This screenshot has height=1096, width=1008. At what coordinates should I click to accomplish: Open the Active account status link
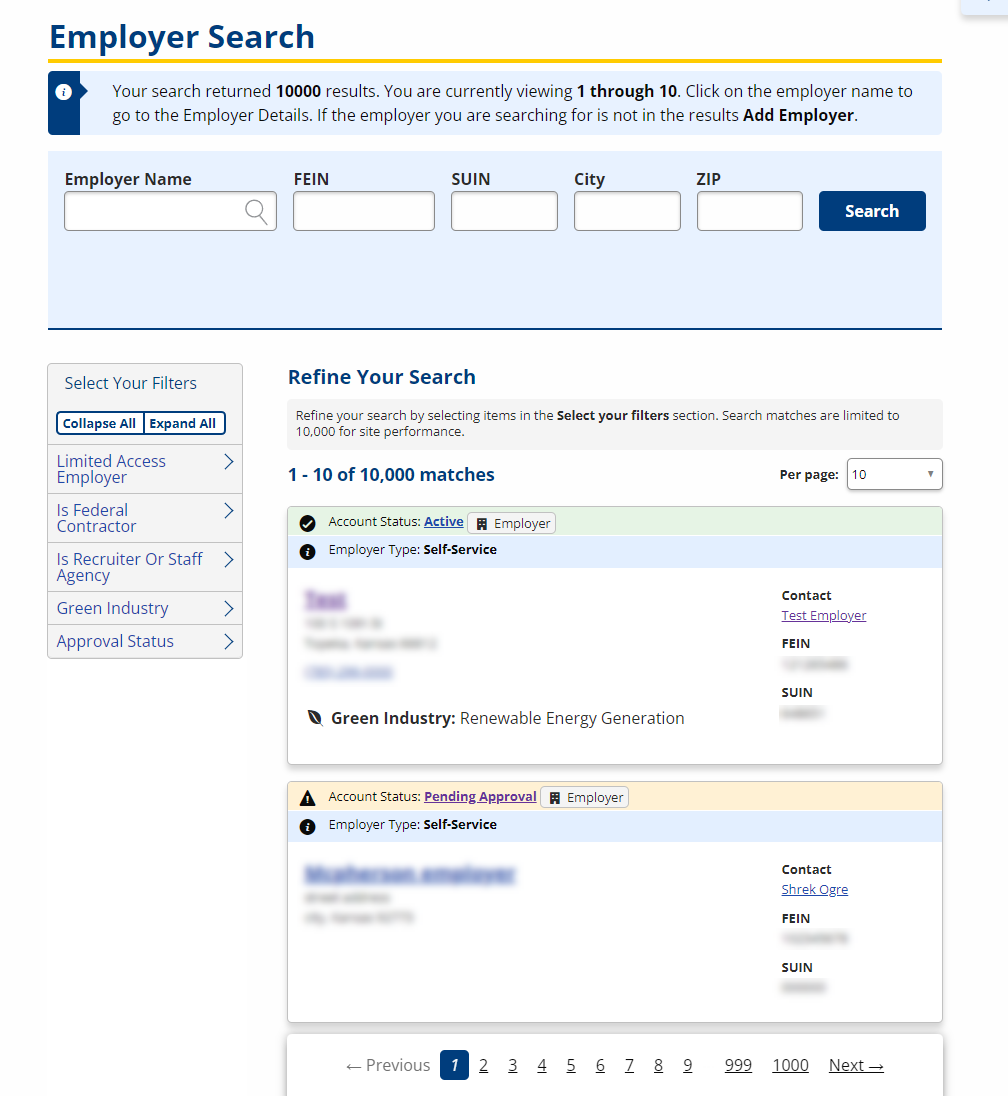pyautogui.click(x=443, y=521)
